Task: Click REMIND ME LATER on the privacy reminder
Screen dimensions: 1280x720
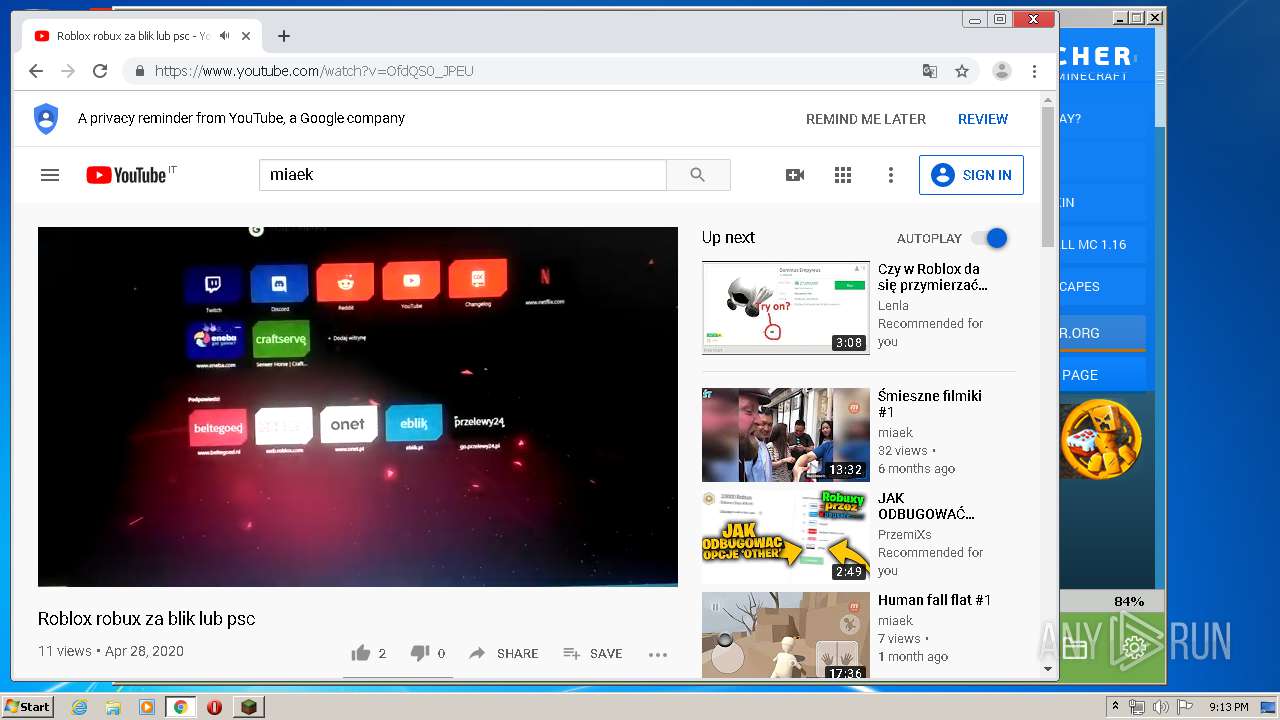Action: pyautogui.click(x=866, y=119)
